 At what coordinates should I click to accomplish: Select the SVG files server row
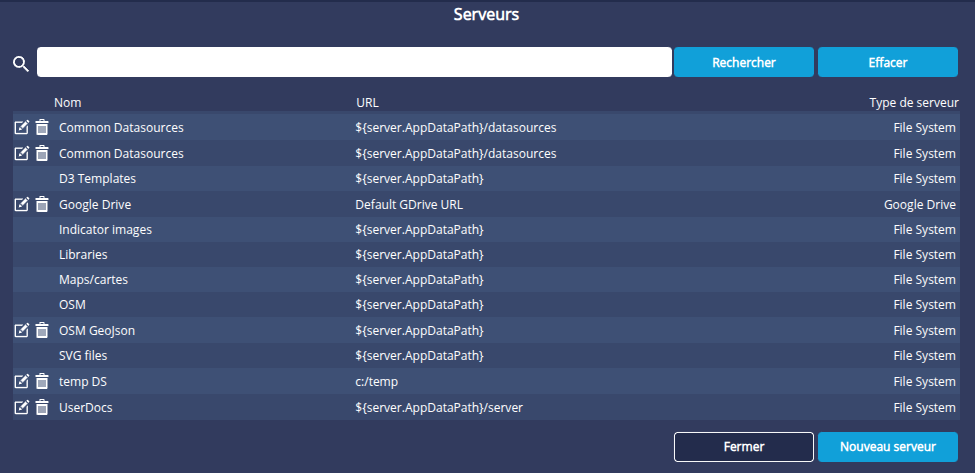83,355
